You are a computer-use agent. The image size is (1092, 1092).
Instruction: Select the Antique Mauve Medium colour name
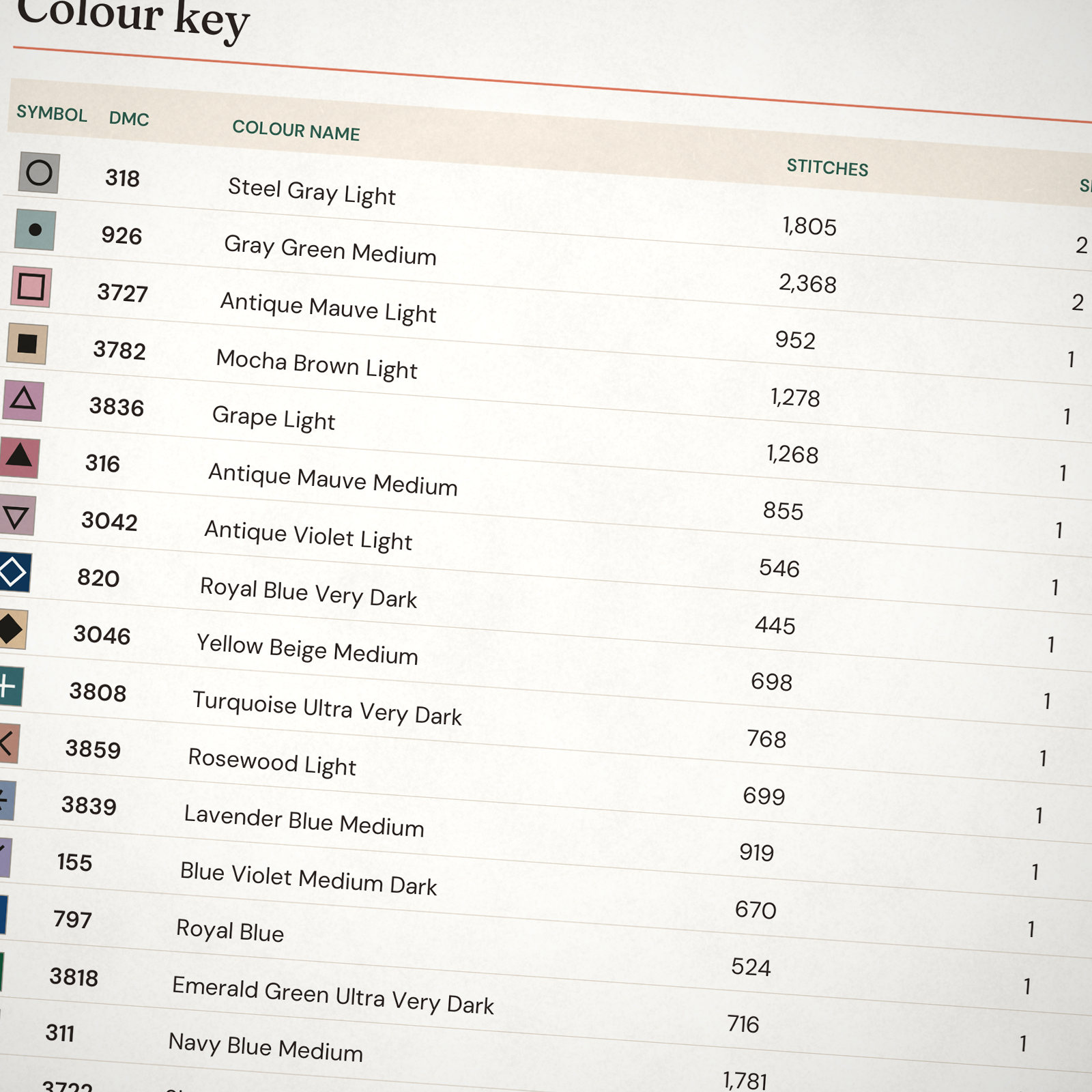click(x=333, y=479)
